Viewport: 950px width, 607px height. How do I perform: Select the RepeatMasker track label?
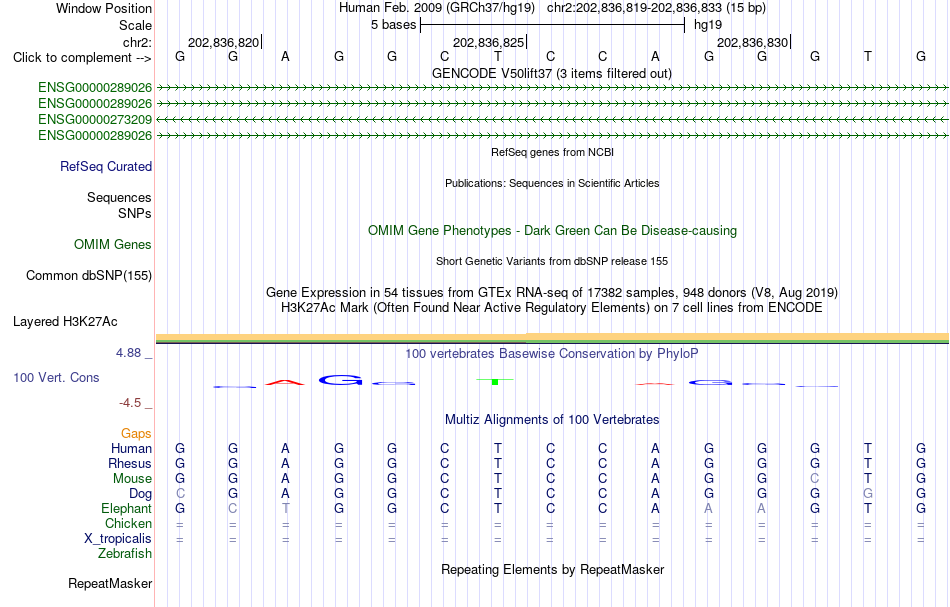pyautogui.click(x=110, y=583)
